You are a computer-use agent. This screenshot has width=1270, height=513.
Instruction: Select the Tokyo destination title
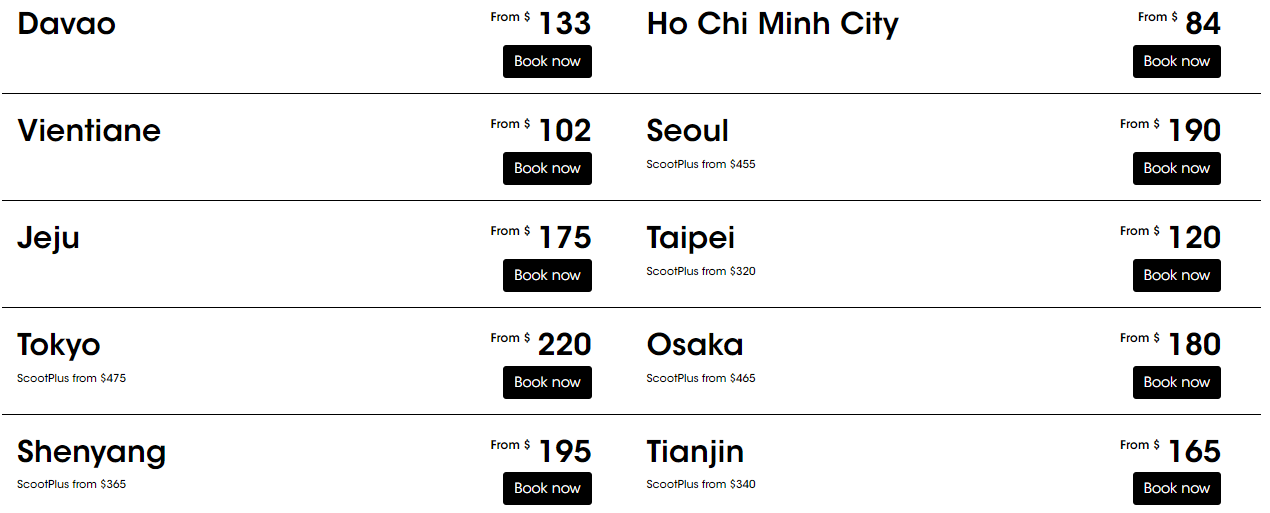coord(59,345)
